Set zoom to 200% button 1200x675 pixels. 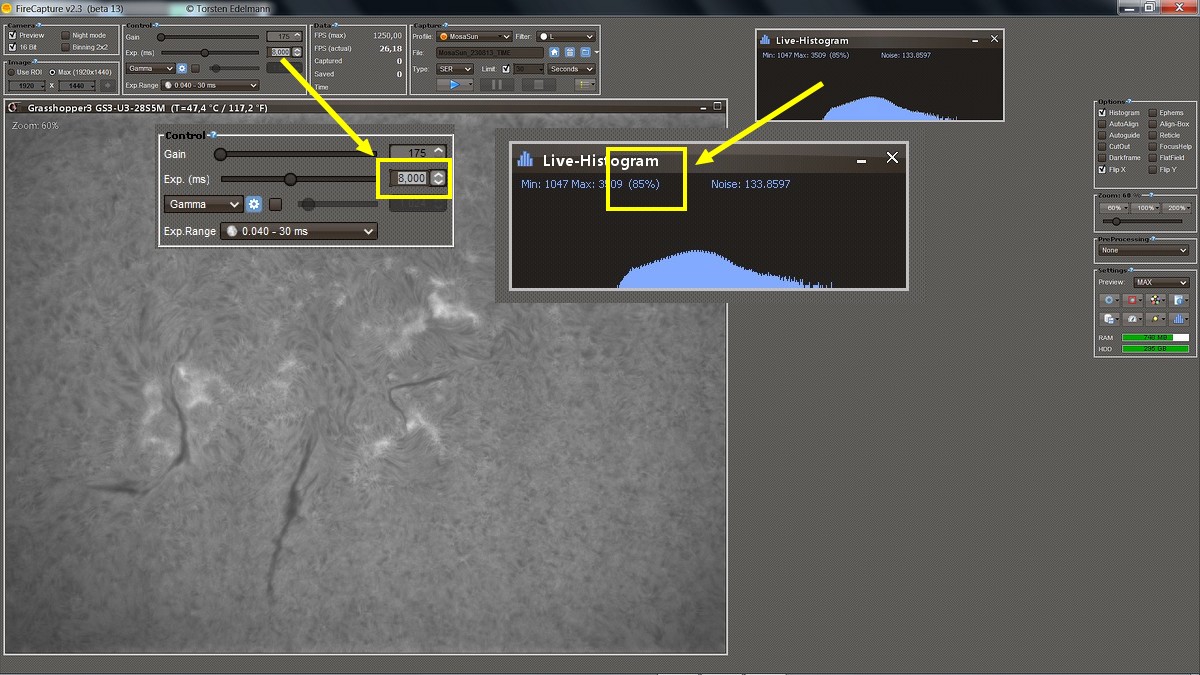click(1176, 207)
